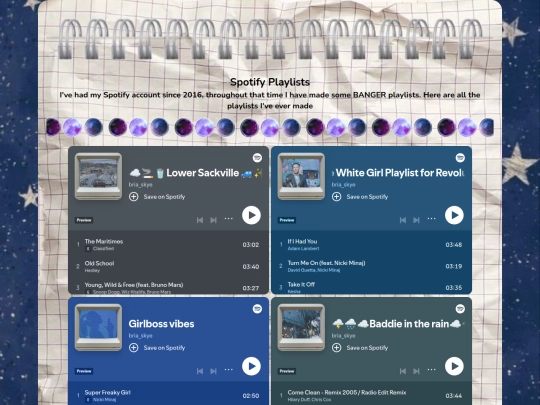Open more options menu in Baddie in the rain player
540x405 pixels.
[432, 369]
